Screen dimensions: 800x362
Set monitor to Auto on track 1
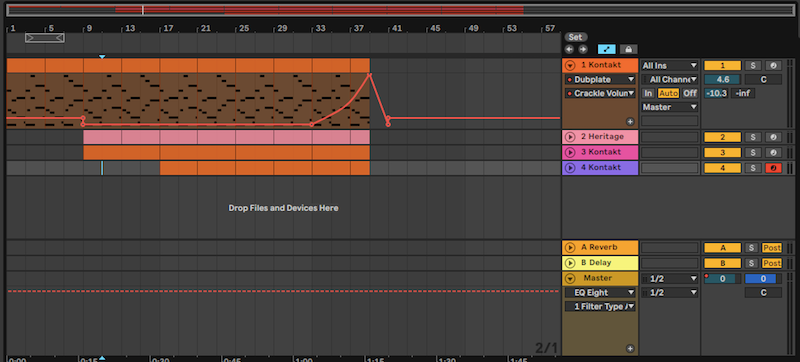click(668, 93)
